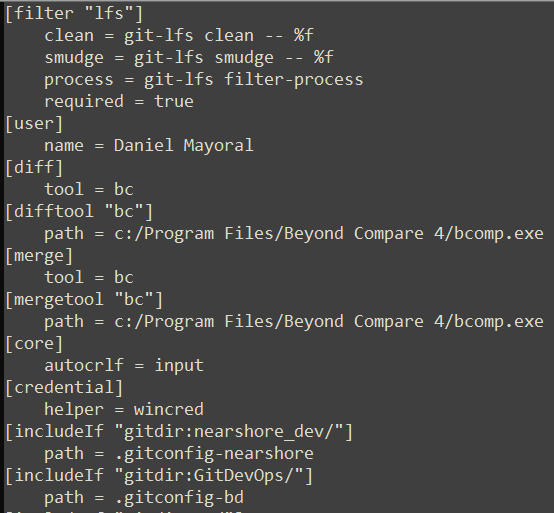
Task: Click the includeIf gitdir:nearshore_dev/ header
Action: tap(179, 432)
